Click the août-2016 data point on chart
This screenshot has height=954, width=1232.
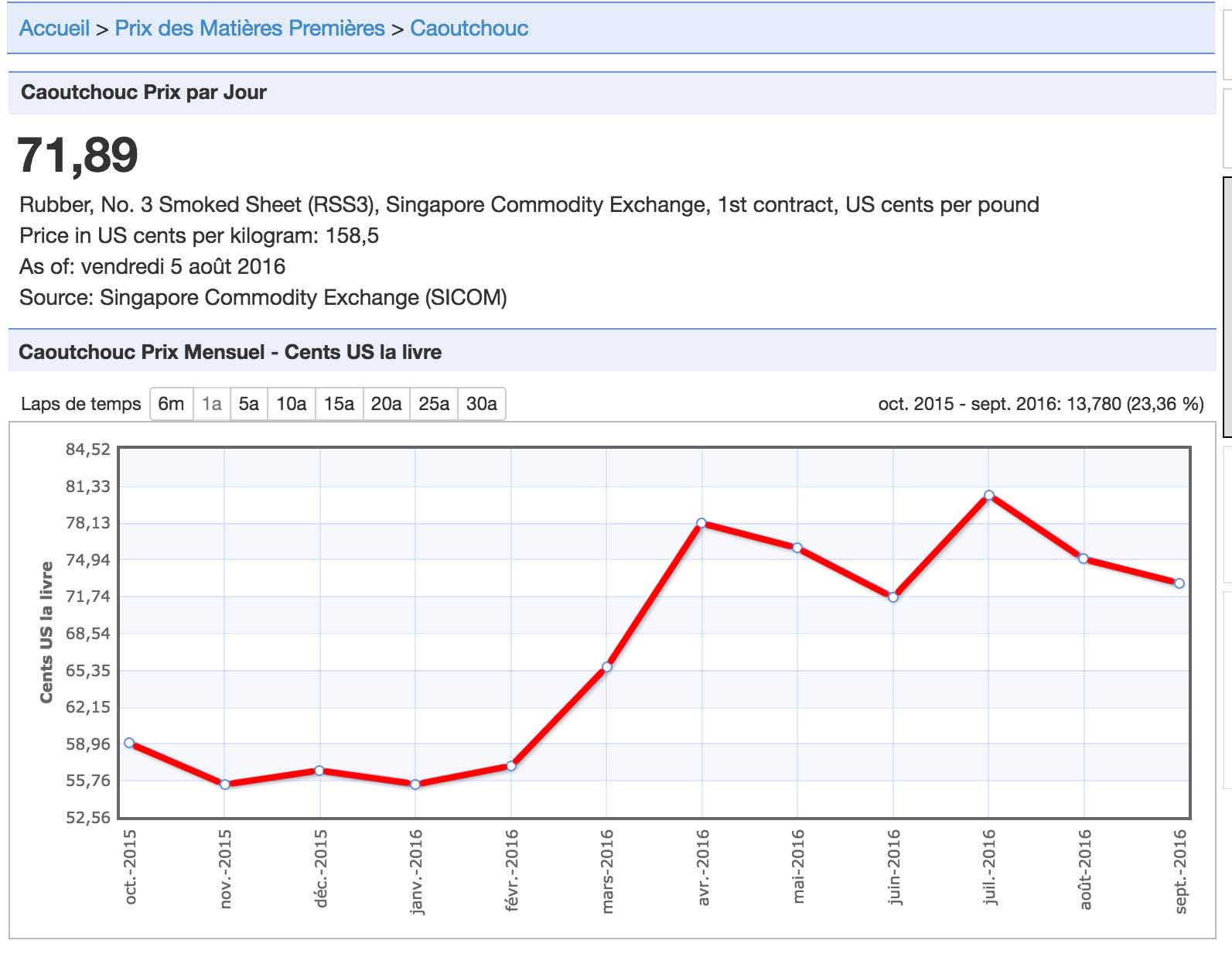(1084, 558)
